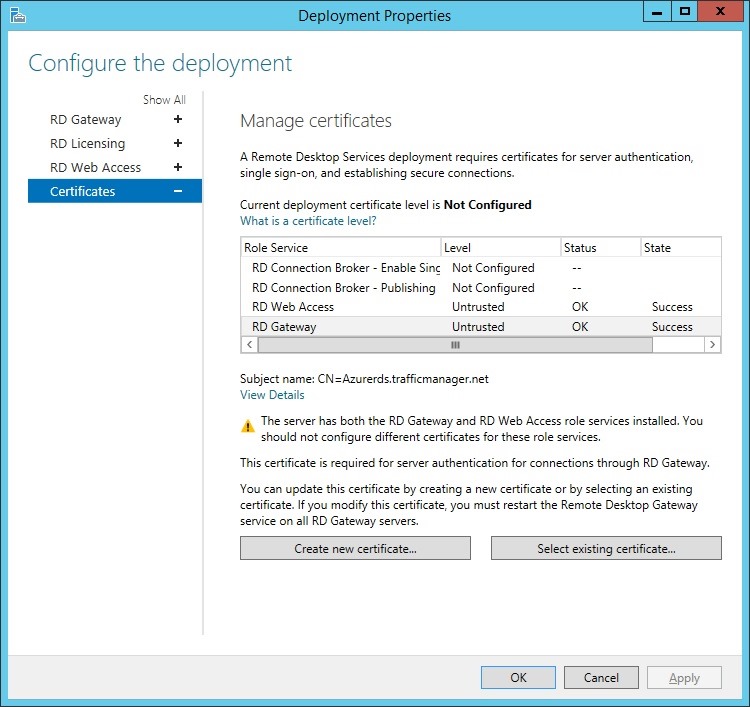This screenshot has height=707, width=750.
Task: Expand the RD Licensing section plus sign
Action: point(178,143)
